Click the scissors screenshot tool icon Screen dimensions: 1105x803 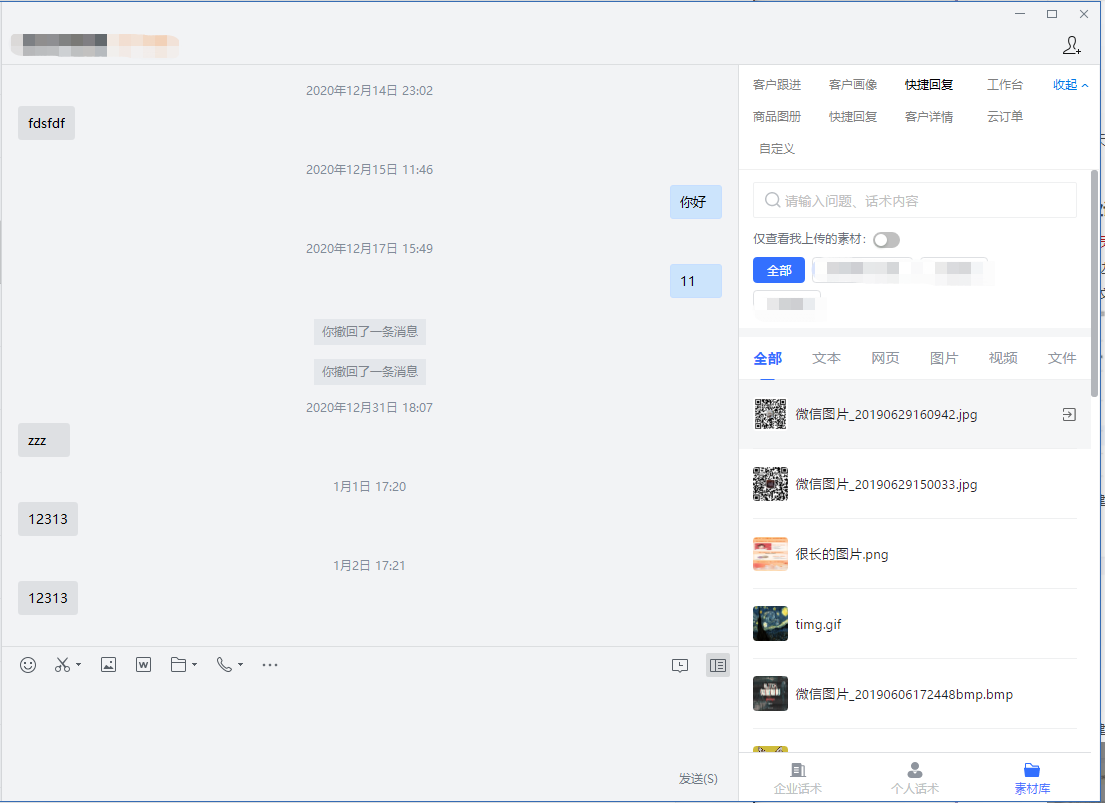[62, 665]
